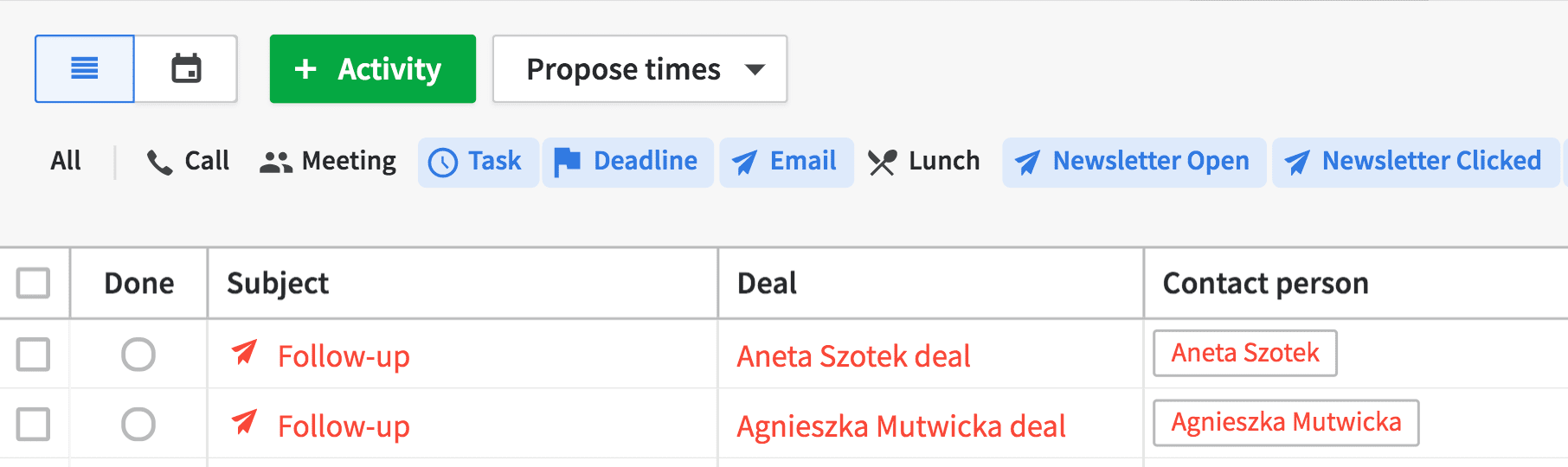Mark Aneta Szotek follow-up as done
This screenshot has width=1568, height=467.
click(138, 355)
